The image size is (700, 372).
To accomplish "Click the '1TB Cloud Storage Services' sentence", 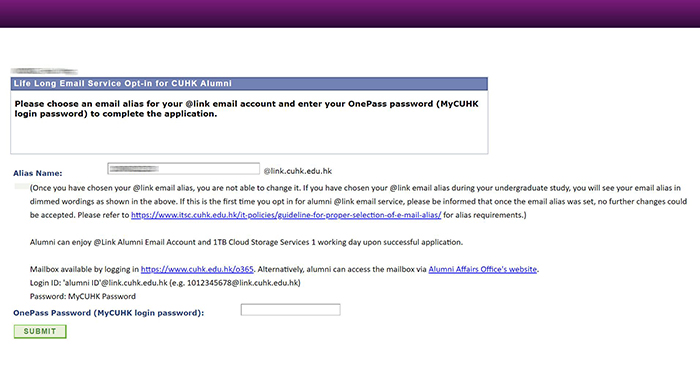I will click(246, 242).
